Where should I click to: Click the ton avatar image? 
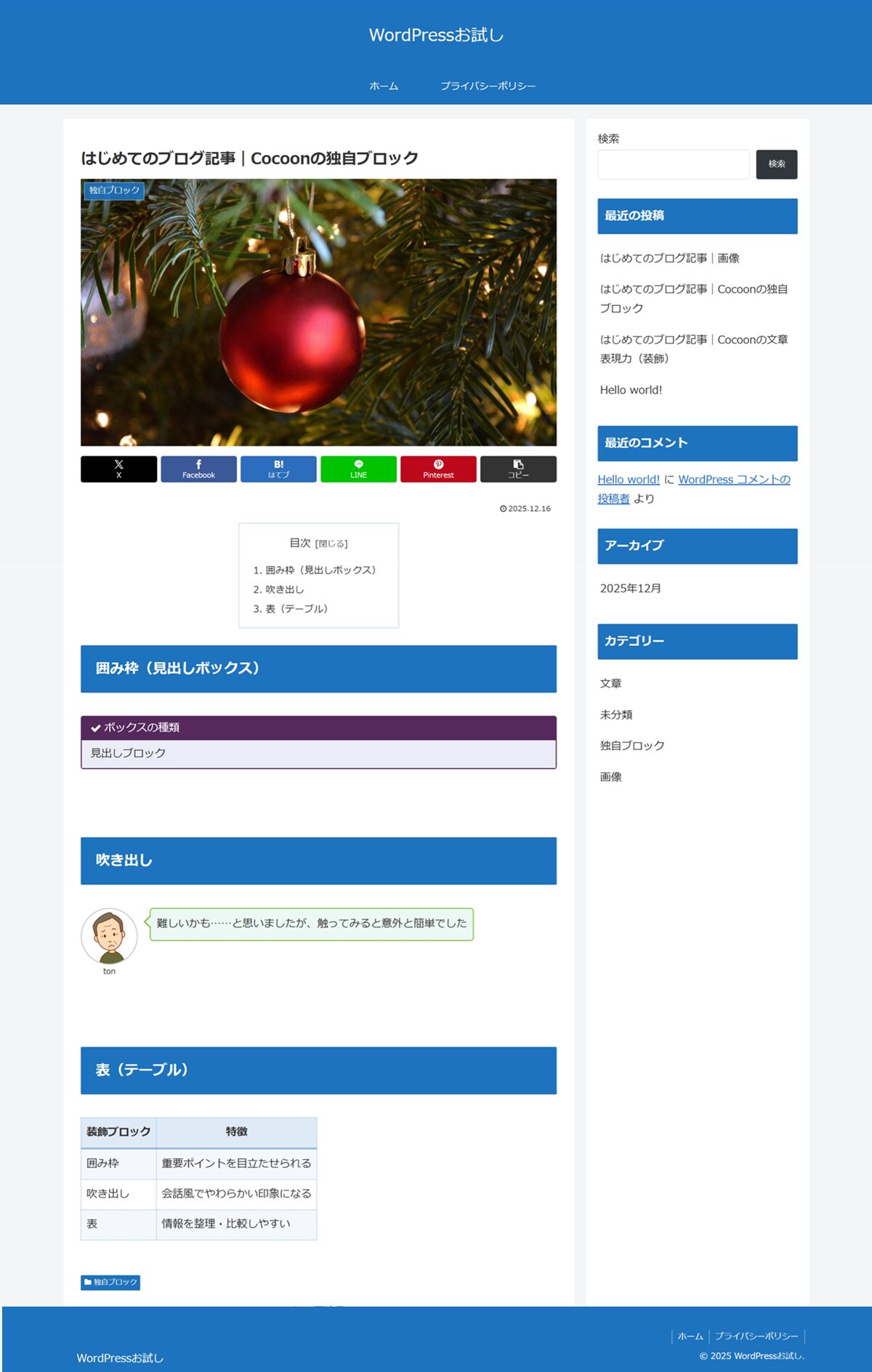pyautogui.click(x=109, y=936)
